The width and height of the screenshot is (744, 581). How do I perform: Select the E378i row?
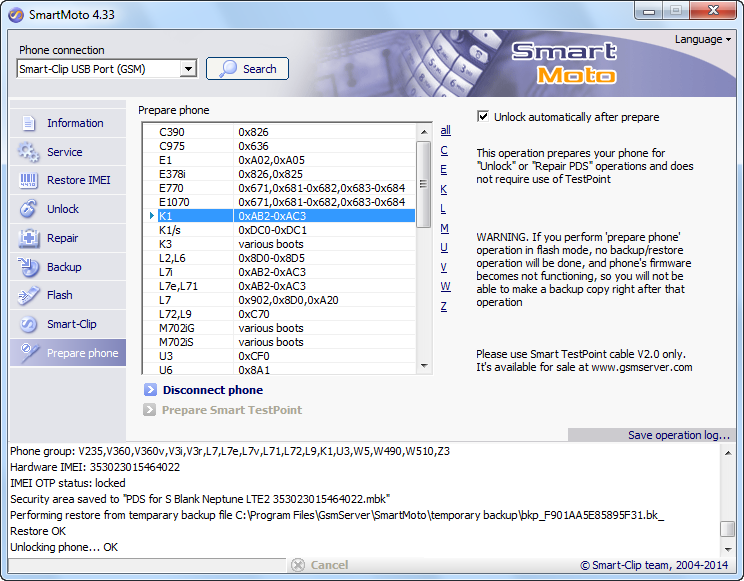point(280,174)
